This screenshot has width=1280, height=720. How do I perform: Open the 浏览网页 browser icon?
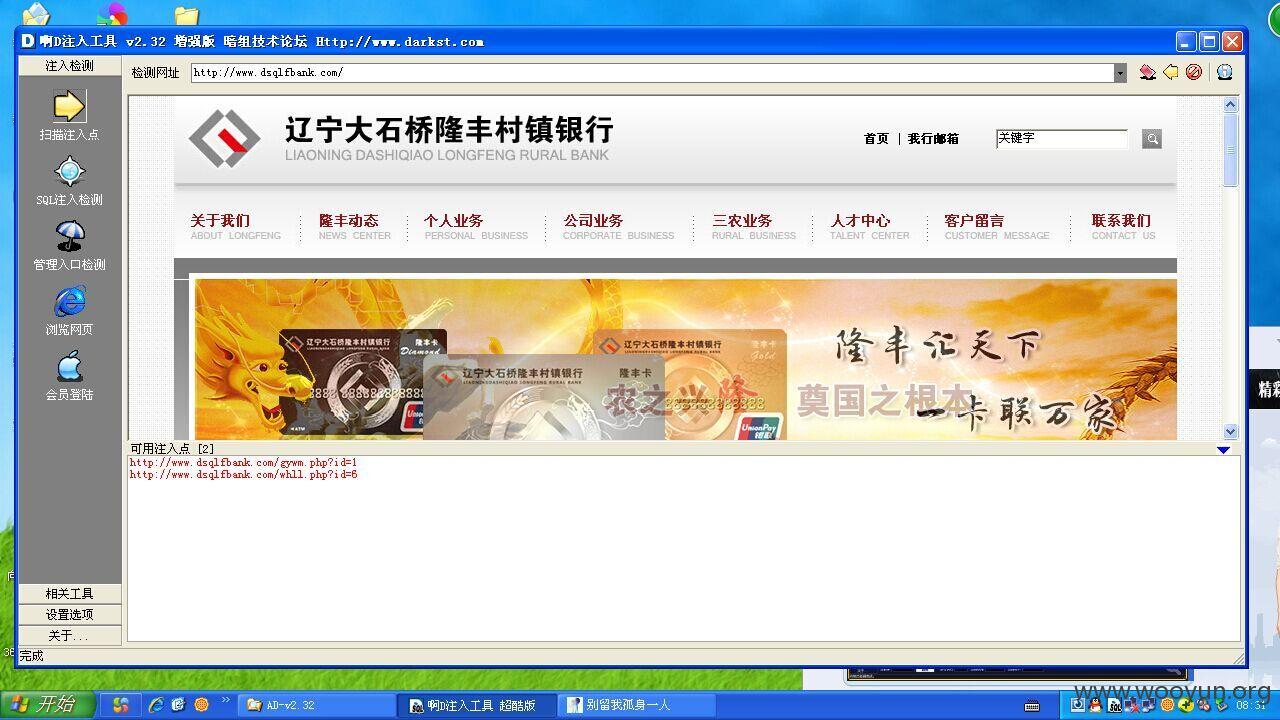69,302
